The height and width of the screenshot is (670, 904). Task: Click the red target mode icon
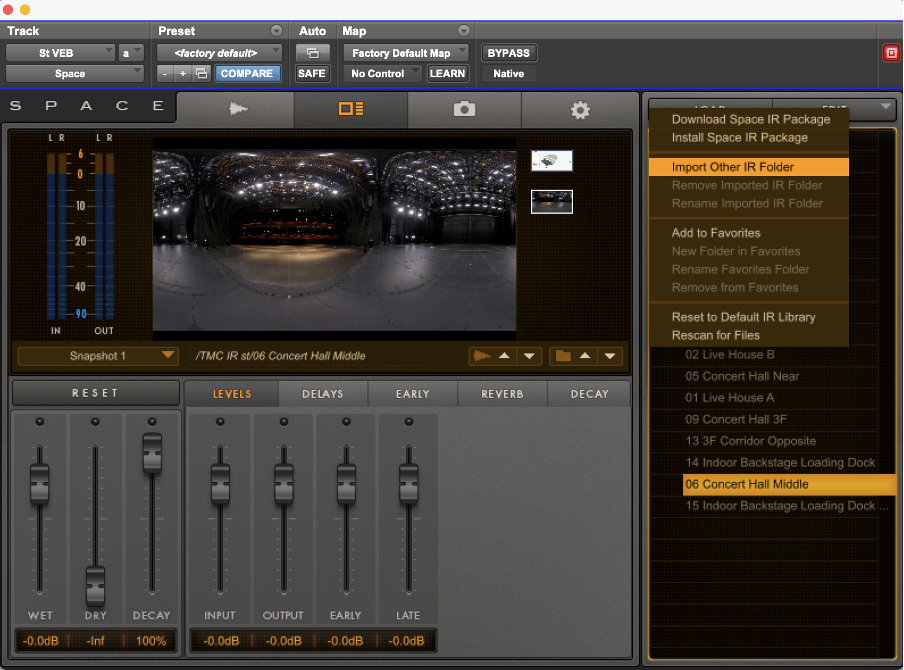click(891, 53)
